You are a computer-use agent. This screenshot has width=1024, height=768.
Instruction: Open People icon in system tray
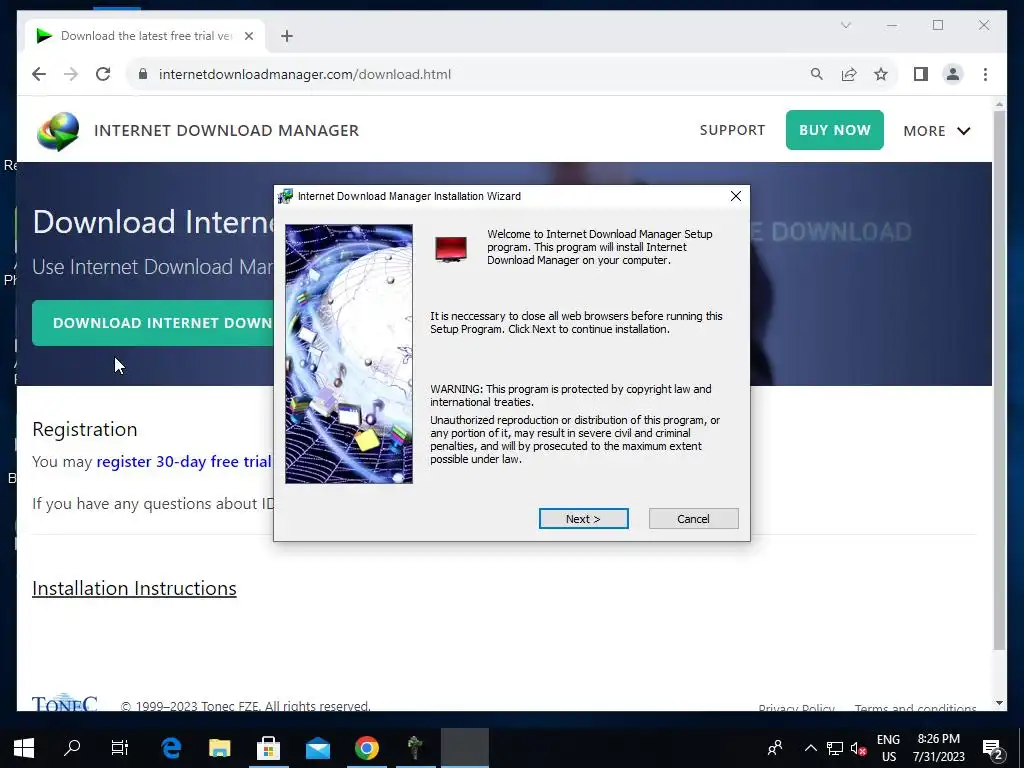pos(775,748)
